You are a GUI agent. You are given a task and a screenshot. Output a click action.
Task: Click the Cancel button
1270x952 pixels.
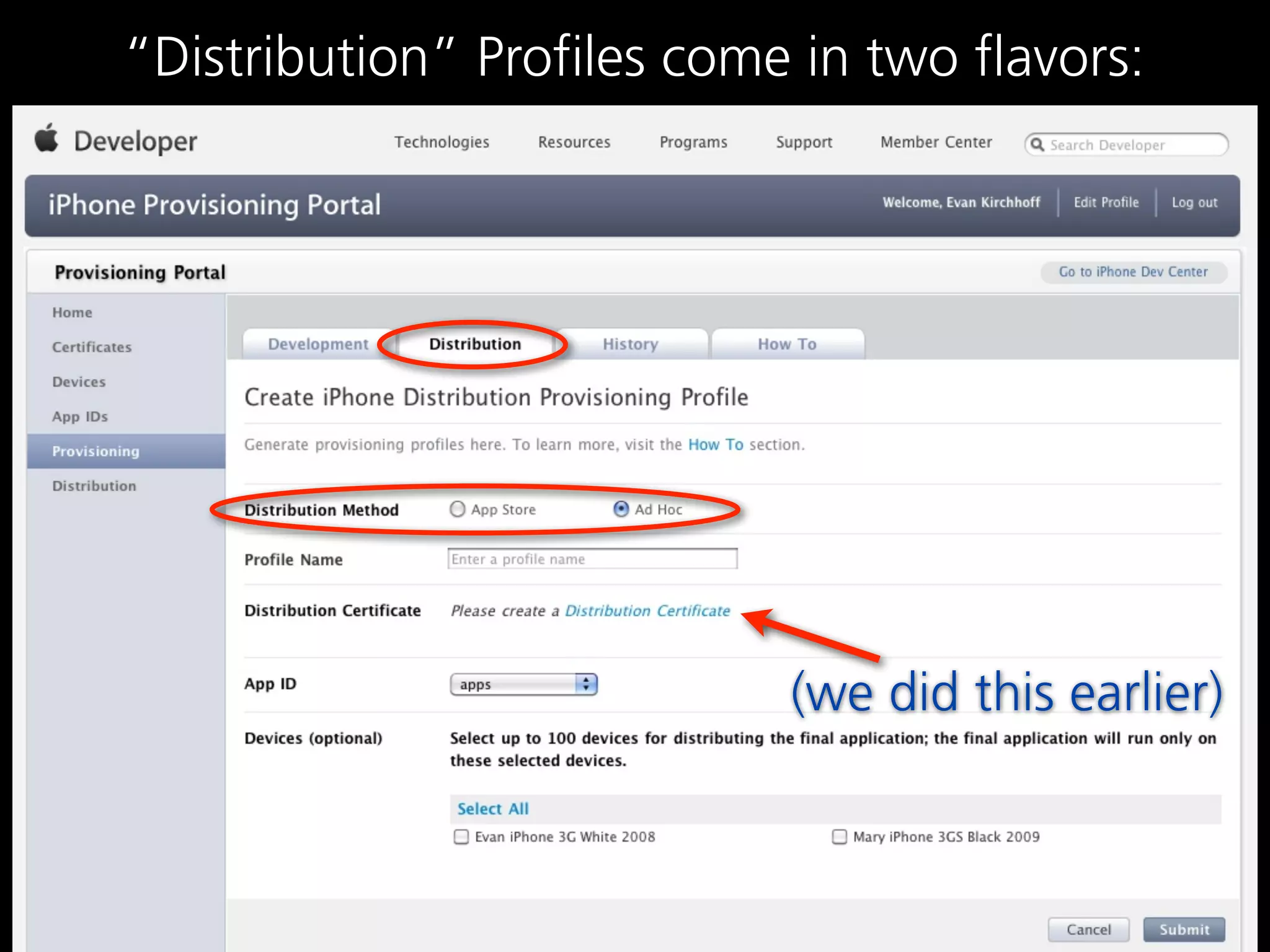1088,930
